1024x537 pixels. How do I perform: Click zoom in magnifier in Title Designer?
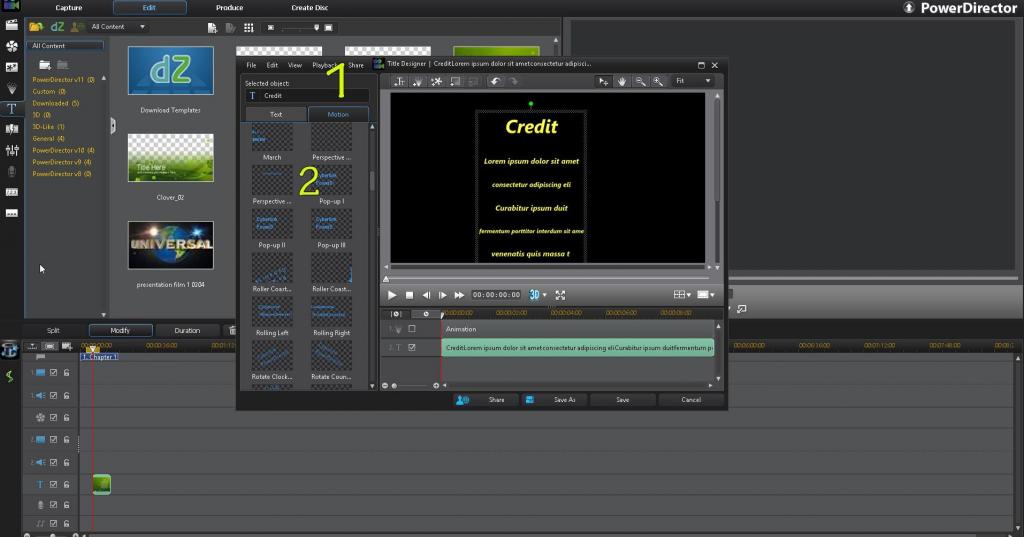(x=658, y=81)
